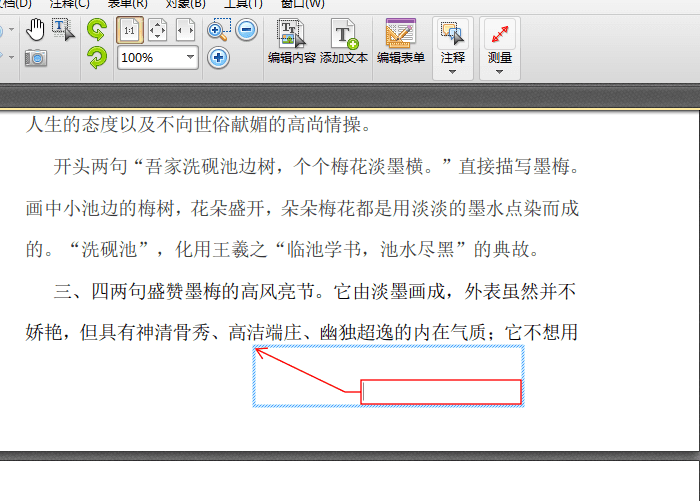The height and width of the screenshot is (501, 700).
Task: Open the 对象(B) menu
Action: [x=185, y=4]
